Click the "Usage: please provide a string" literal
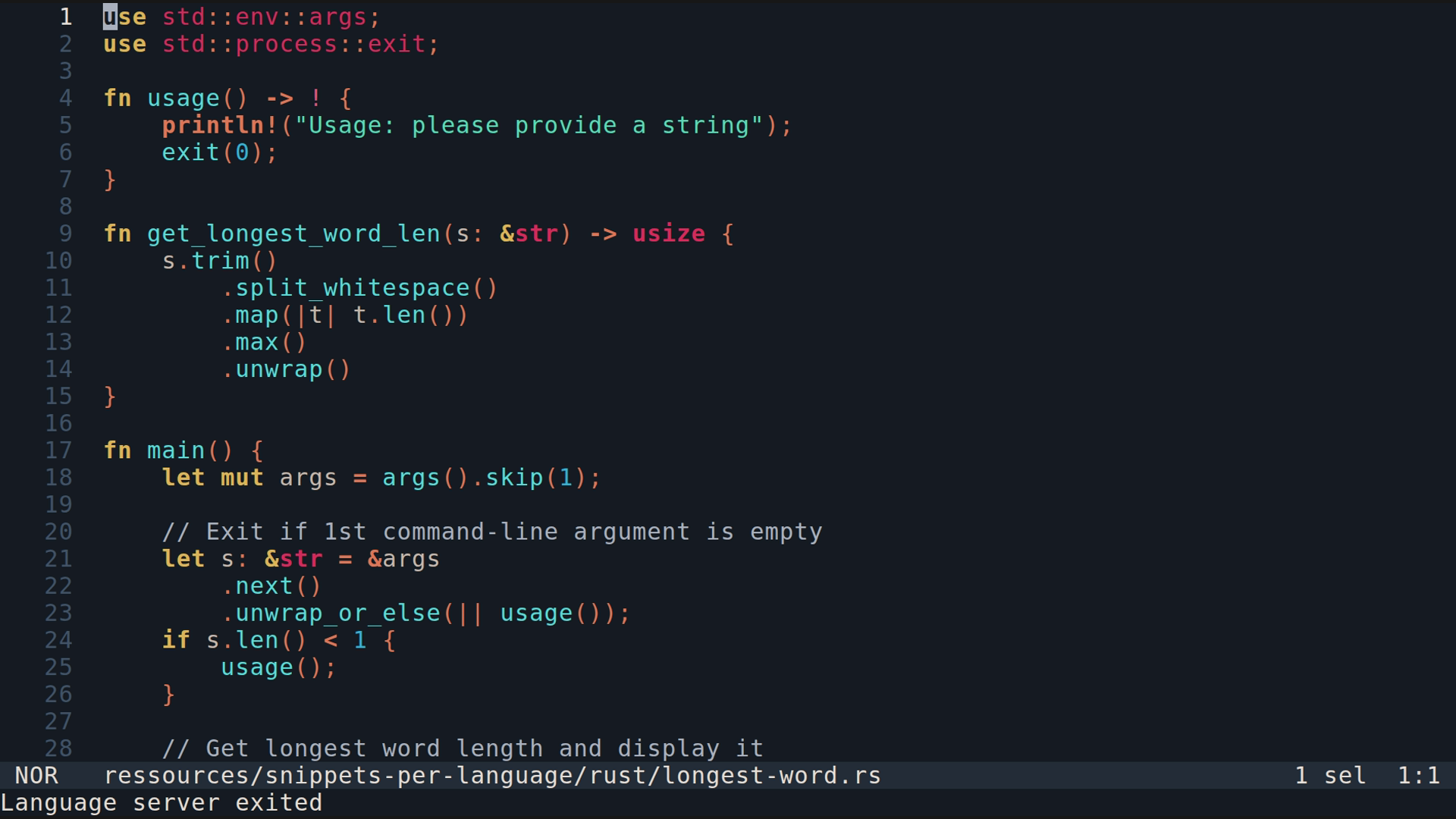The image size is (1456, 819). tap(529, 125)
